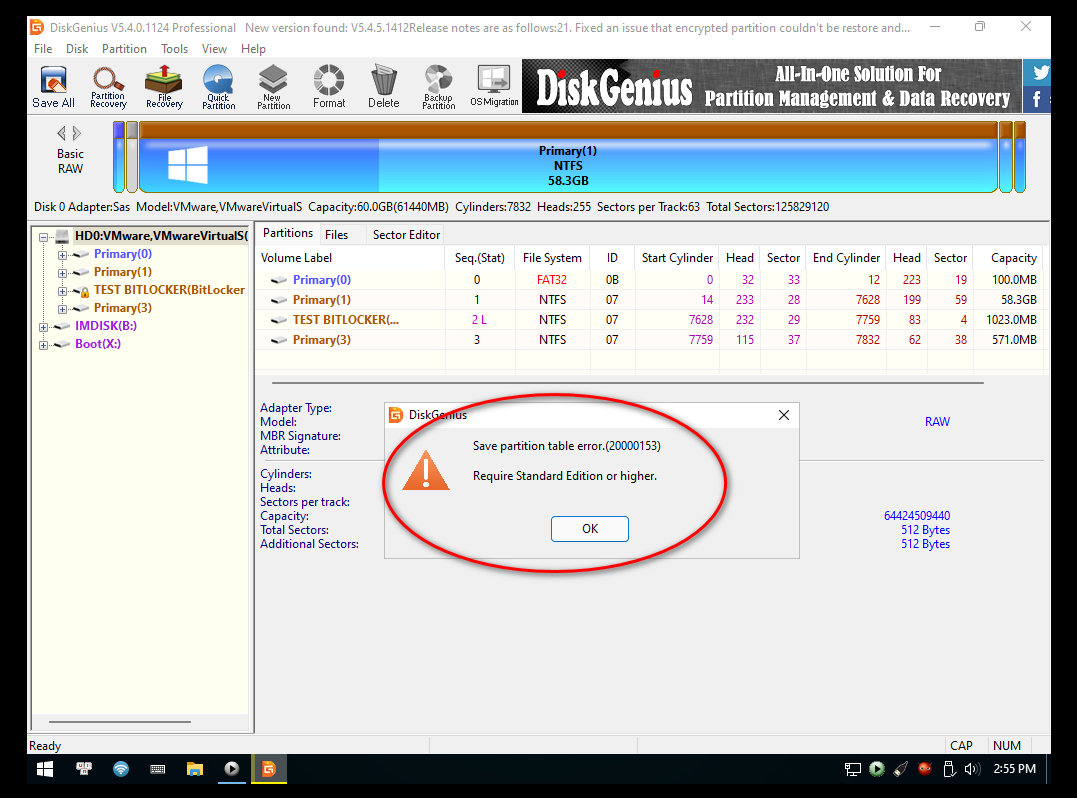Screen dimensions: 1077x798
Task: Expand the Primary(3) tree node
Action: point(63,309)
